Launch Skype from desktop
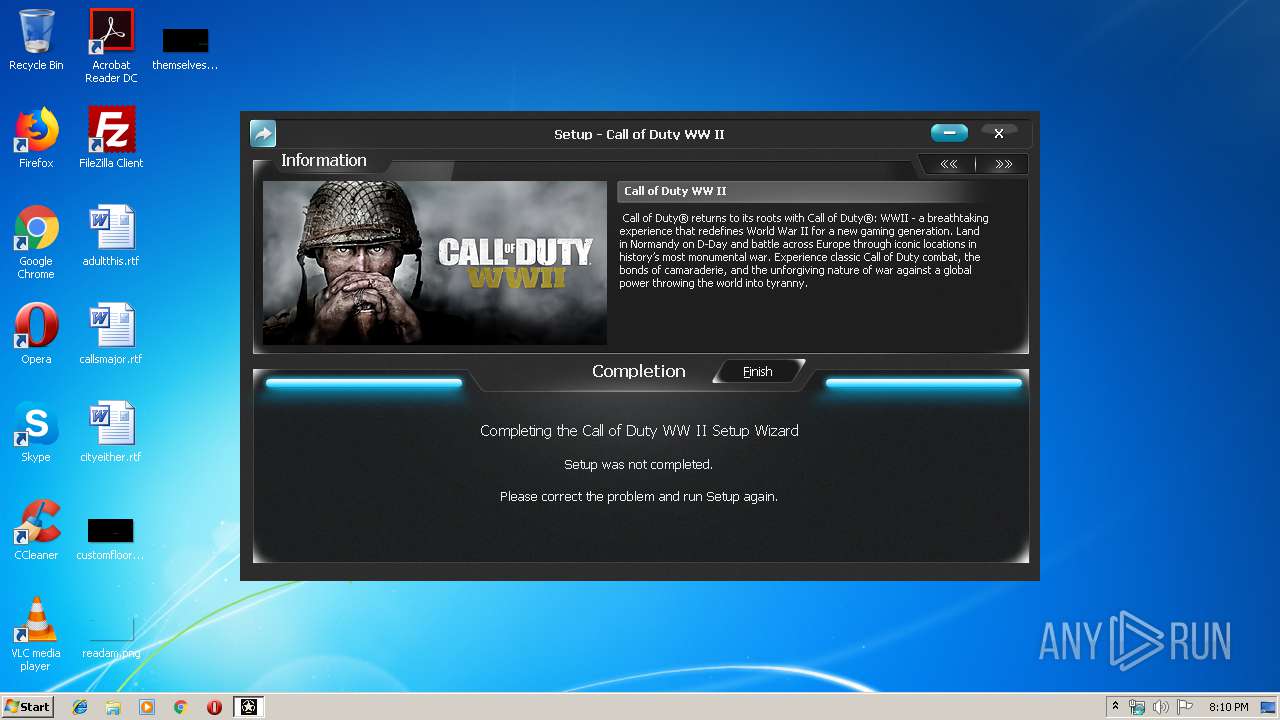1280x720 pixels. [x=36, y=432]
